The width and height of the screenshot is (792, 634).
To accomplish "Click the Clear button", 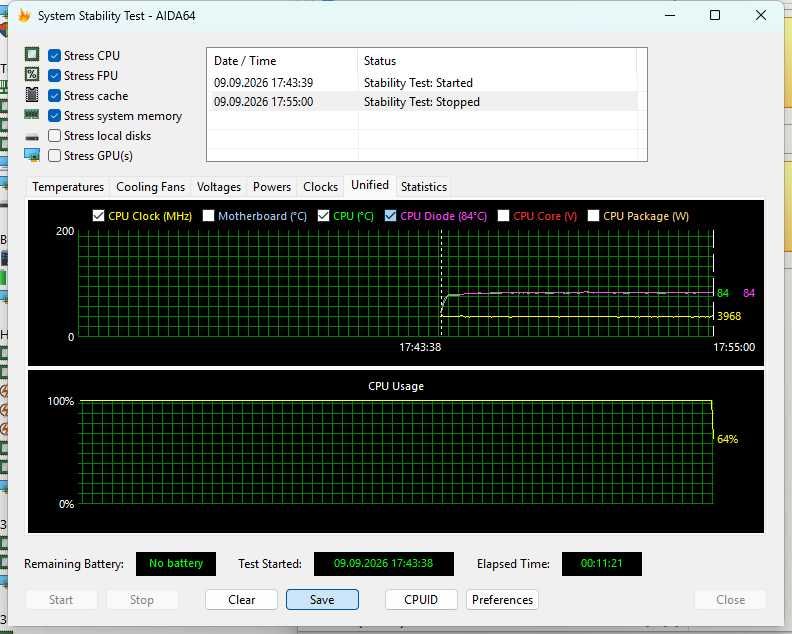I will pyautogui.click(x=241, y=600).
